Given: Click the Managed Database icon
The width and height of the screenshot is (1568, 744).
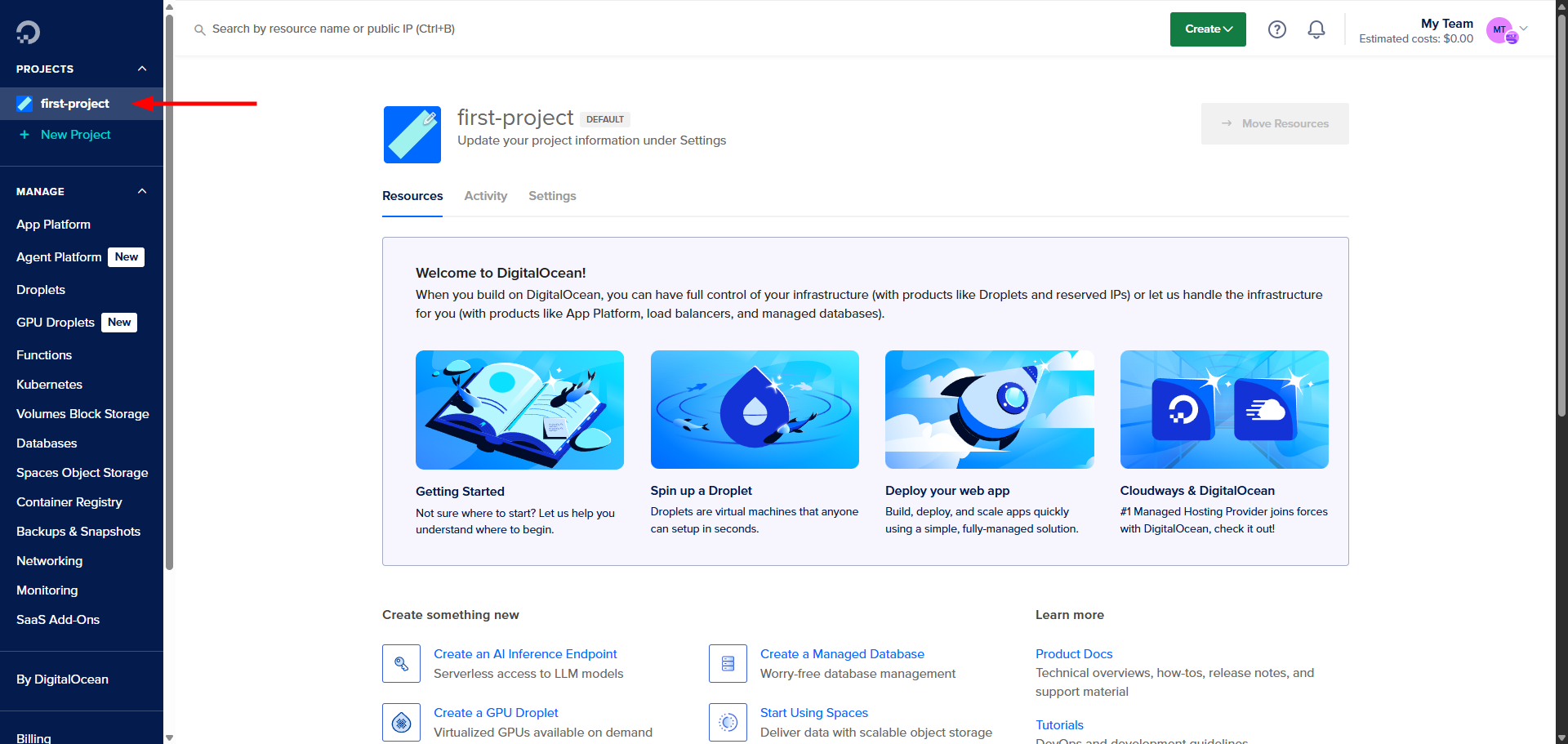Looking at the screenshot, I should [728, 663].
